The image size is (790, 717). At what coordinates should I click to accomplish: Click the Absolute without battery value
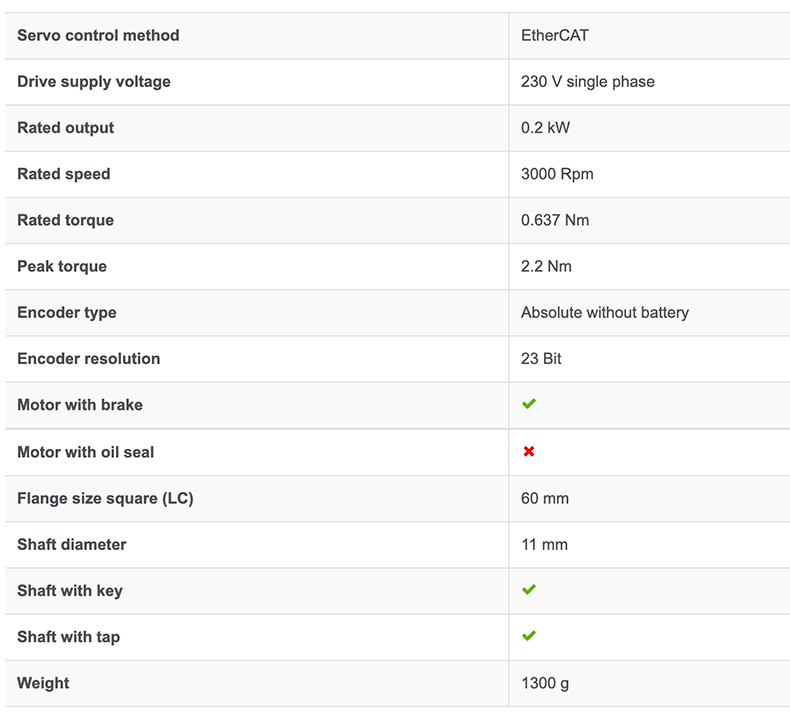pyautogui.click(x=605, y=312)
